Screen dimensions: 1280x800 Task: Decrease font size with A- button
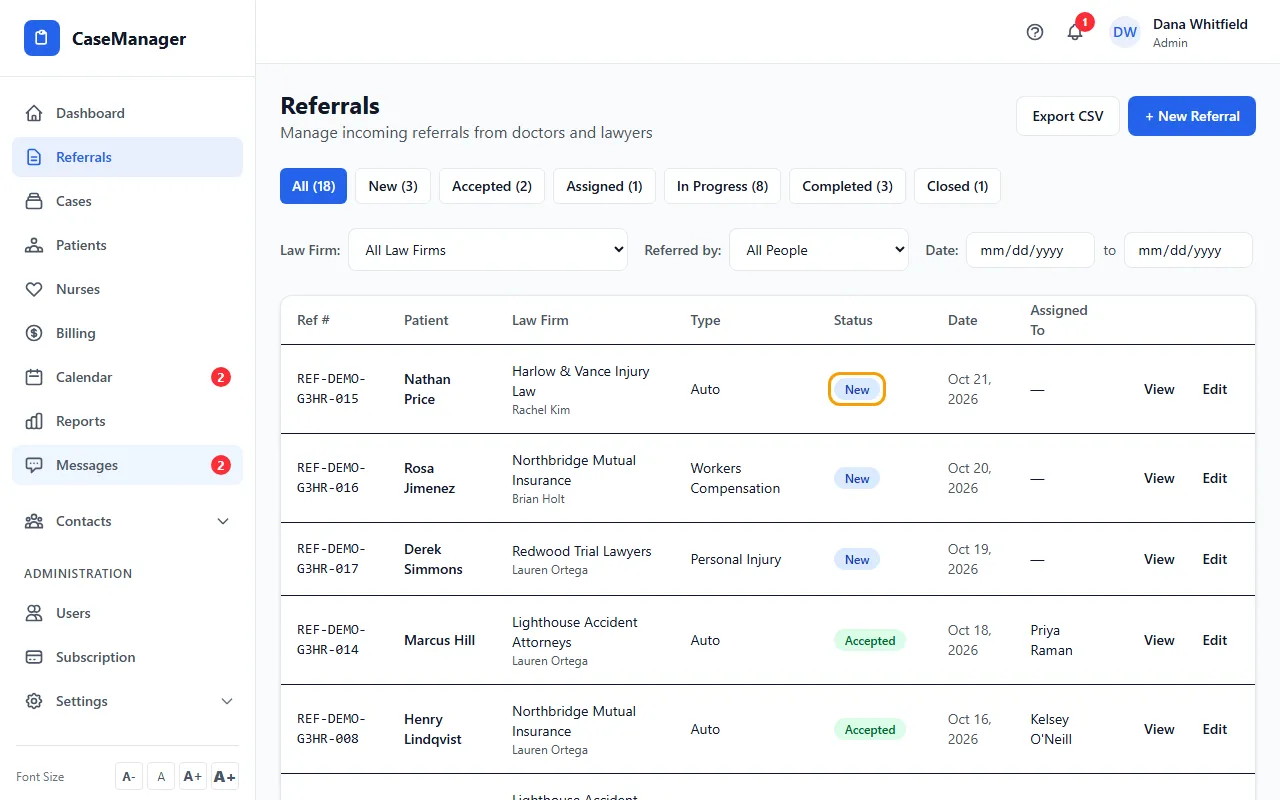coord(129,777)
